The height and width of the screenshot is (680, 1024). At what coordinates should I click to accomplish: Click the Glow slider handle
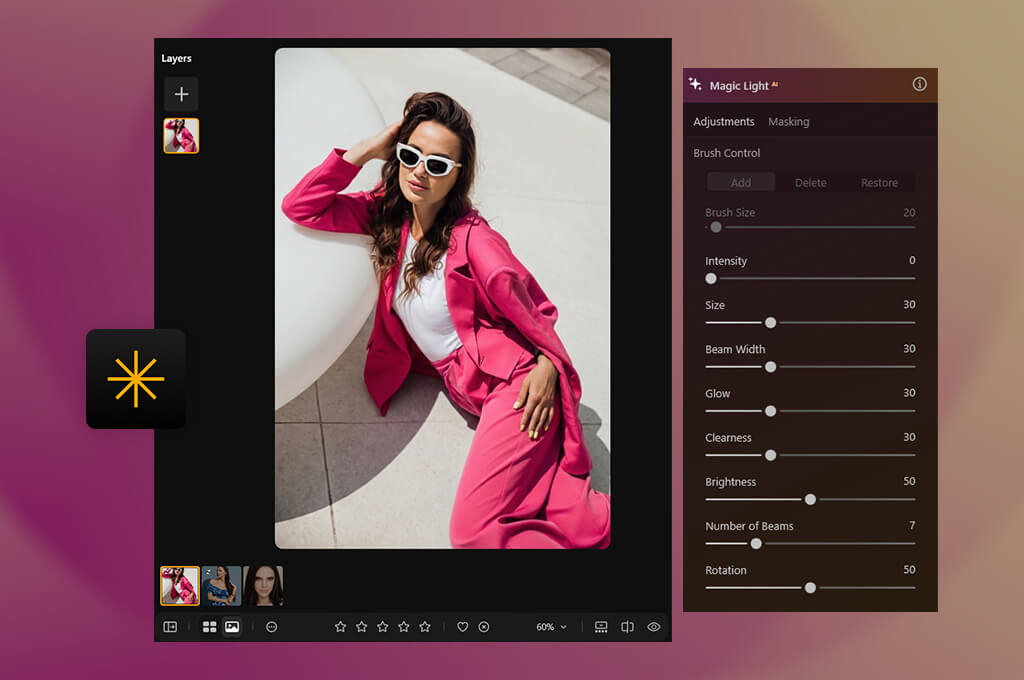click(771, 411)
